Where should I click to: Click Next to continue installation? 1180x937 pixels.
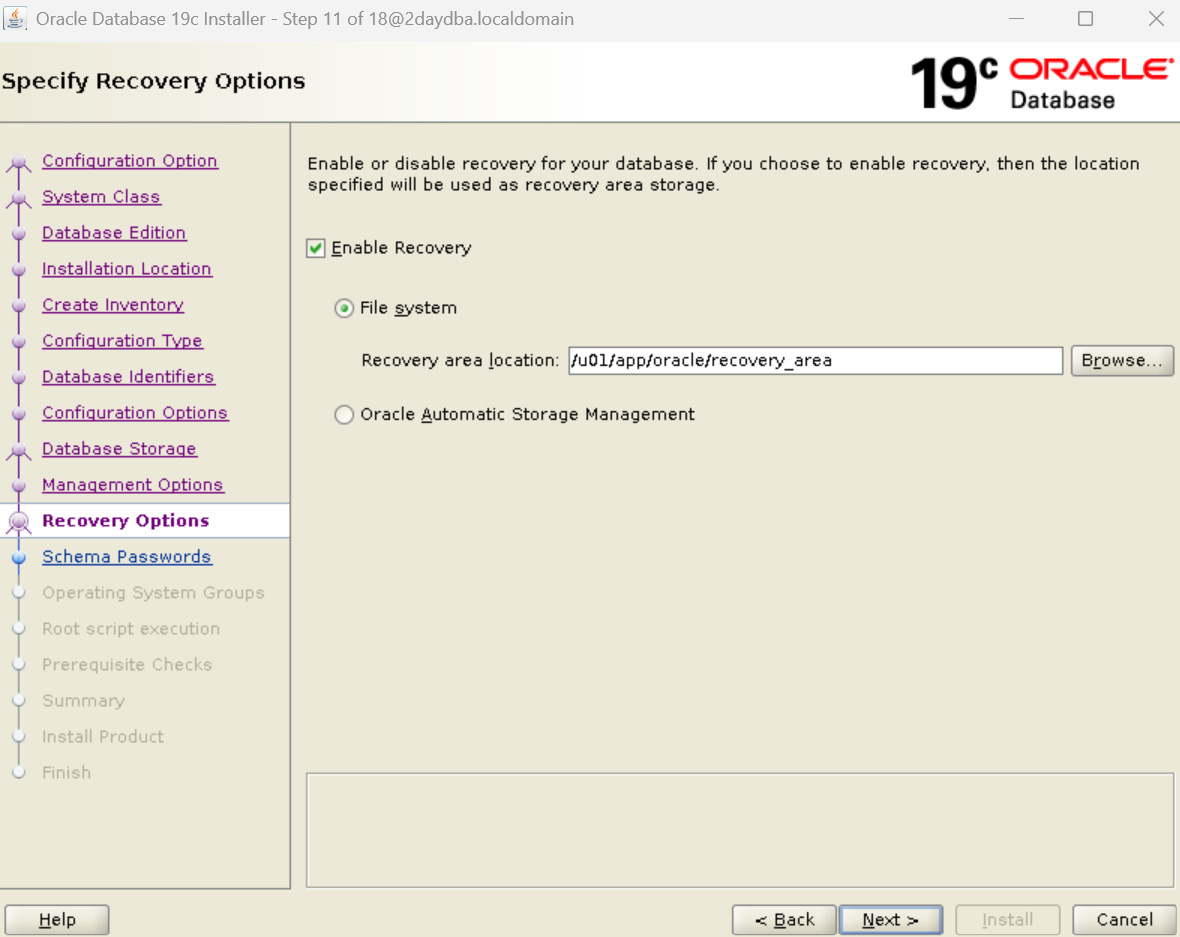click(890, 920)
